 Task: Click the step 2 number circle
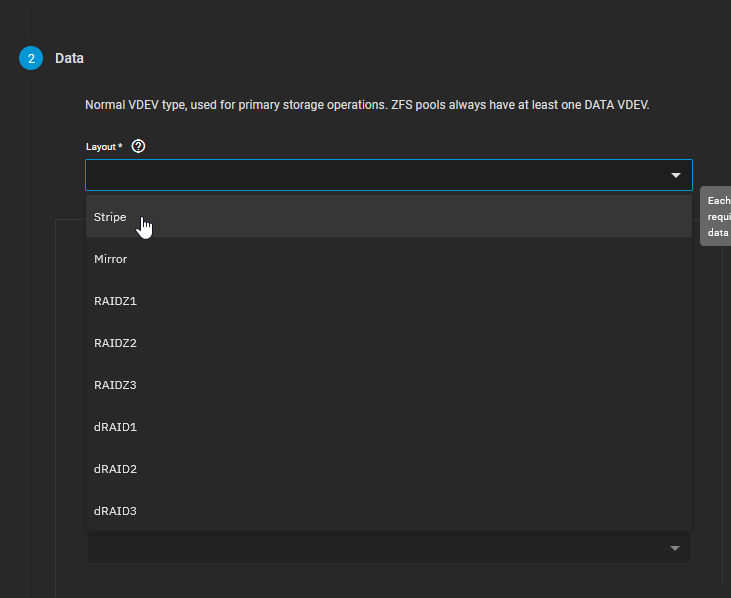31,59
